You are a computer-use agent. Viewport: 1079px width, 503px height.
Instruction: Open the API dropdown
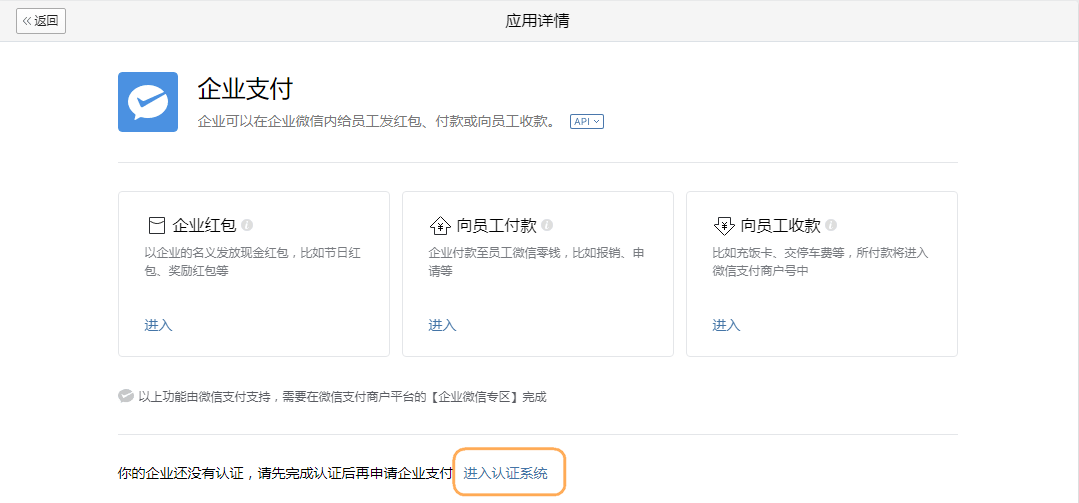586,122
